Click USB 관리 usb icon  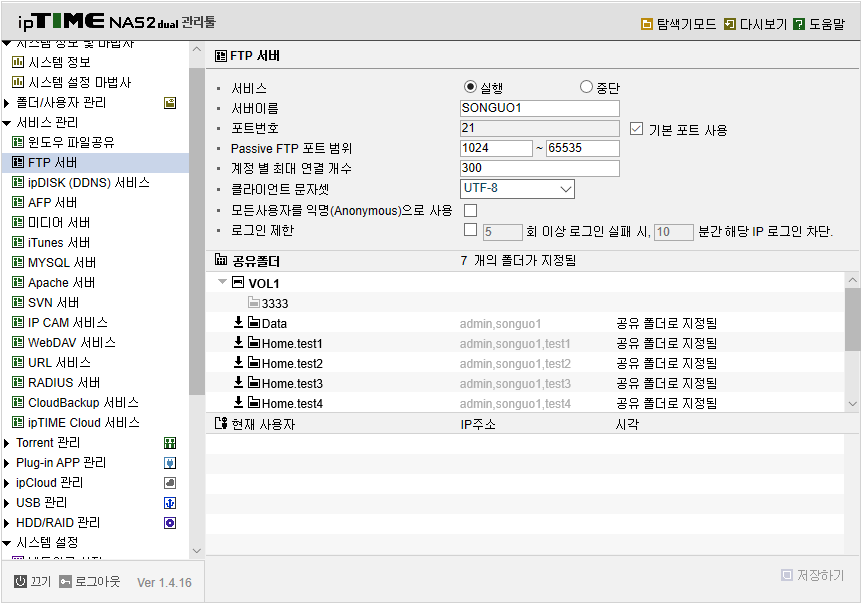[x=170, y=503]
